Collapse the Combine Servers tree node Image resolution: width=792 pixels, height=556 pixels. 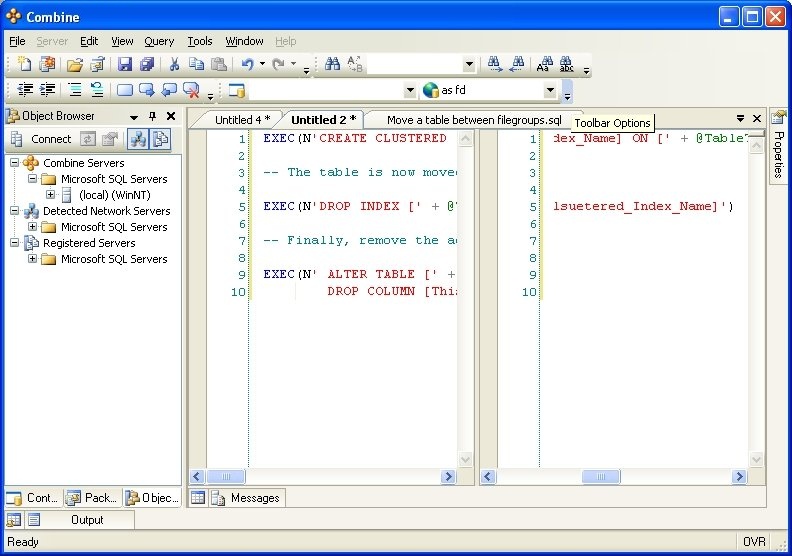[x=15, y=163]
